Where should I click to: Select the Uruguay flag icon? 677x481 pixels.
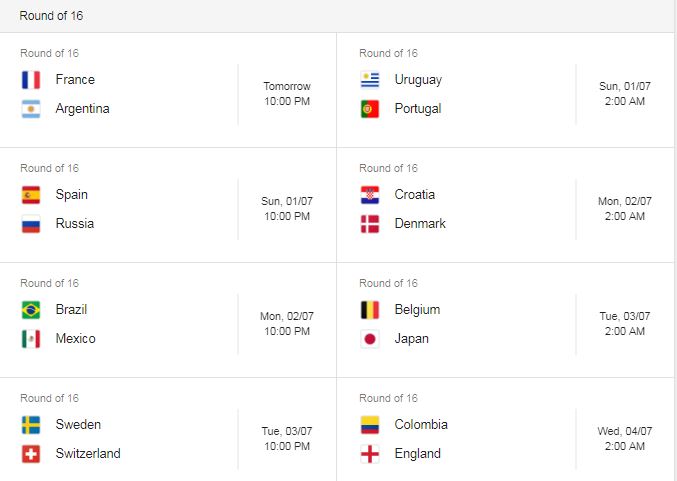pos(370,80)
